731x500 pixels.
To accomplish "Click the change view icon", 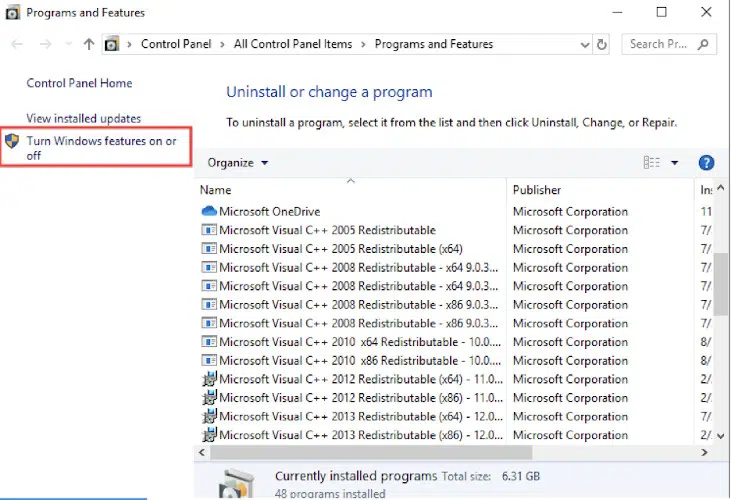I will 652,163.
